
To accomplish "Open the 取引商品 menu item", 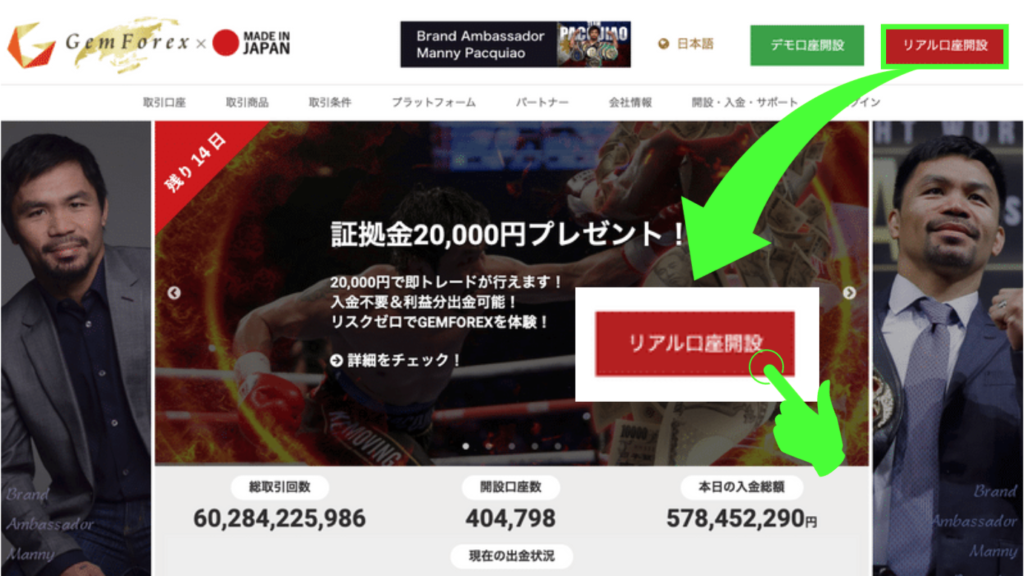I will pyautogui.click(x=247, y=103).
